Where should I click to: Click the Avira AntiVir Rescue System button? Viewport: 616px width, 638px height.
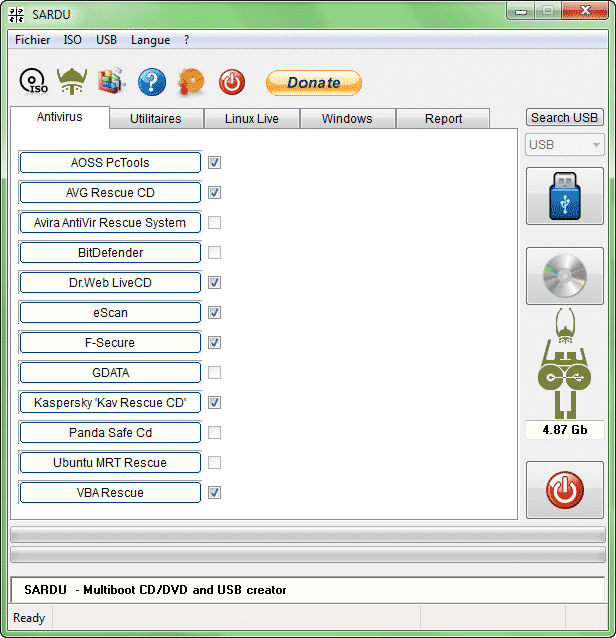[x=110, y=223]
